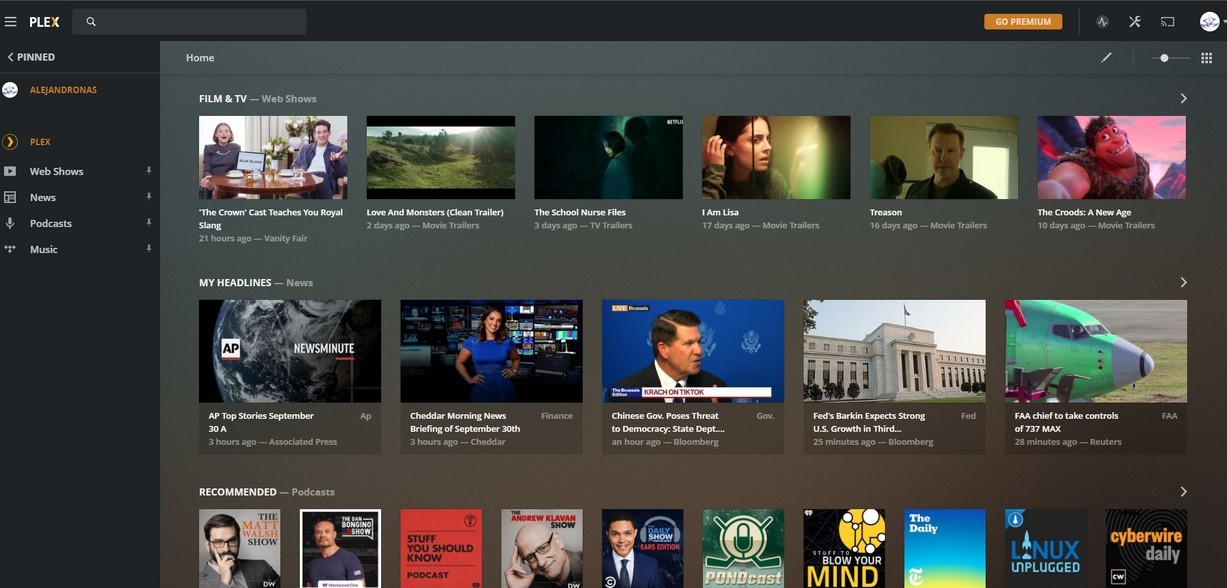Advance My Headlines row with right chevron
The width and height of the screenshot is (1227, 588).
[1183, 283]
